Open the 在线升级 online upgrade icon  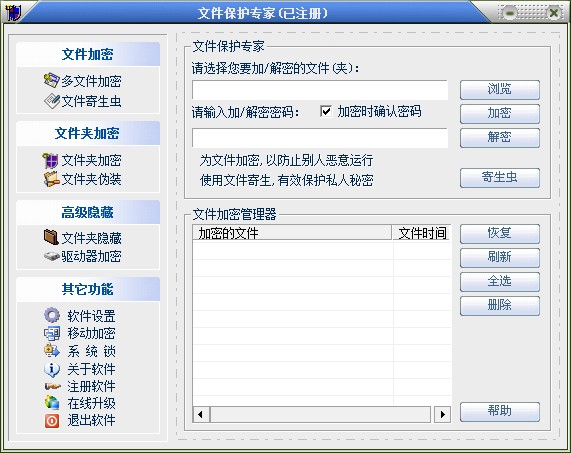click(x=52, y=403)
